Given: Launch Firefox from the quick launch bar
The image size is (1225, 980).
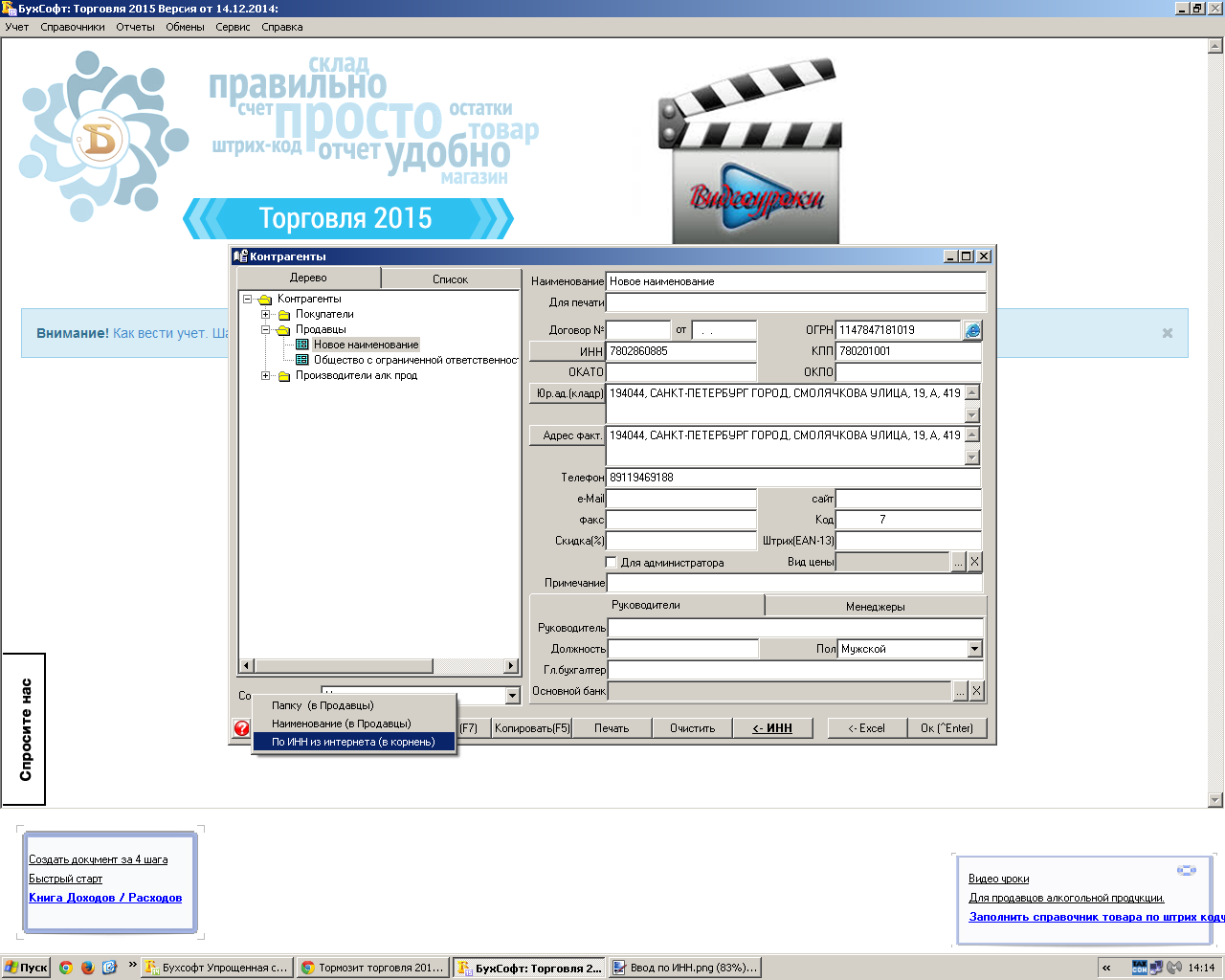Looking at the screenshot, I should [87, 968].
